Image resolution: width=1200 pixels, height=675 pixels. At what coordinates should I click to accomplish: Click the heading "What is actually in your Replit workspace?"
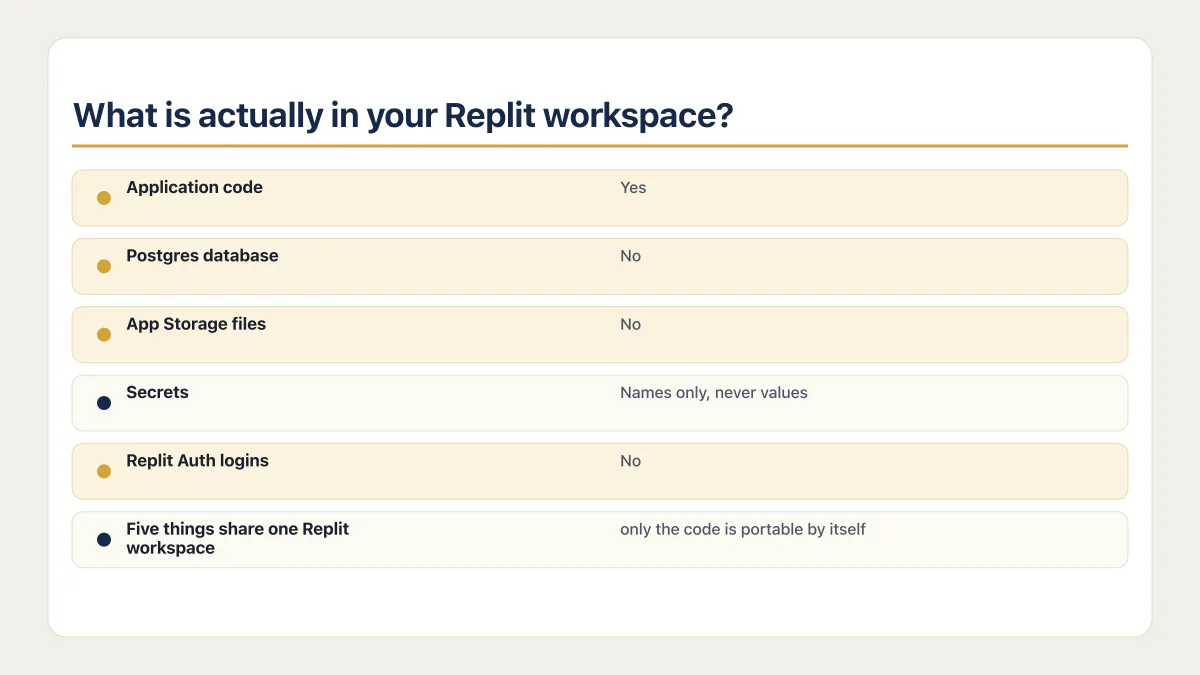click(x=403, y=116)
